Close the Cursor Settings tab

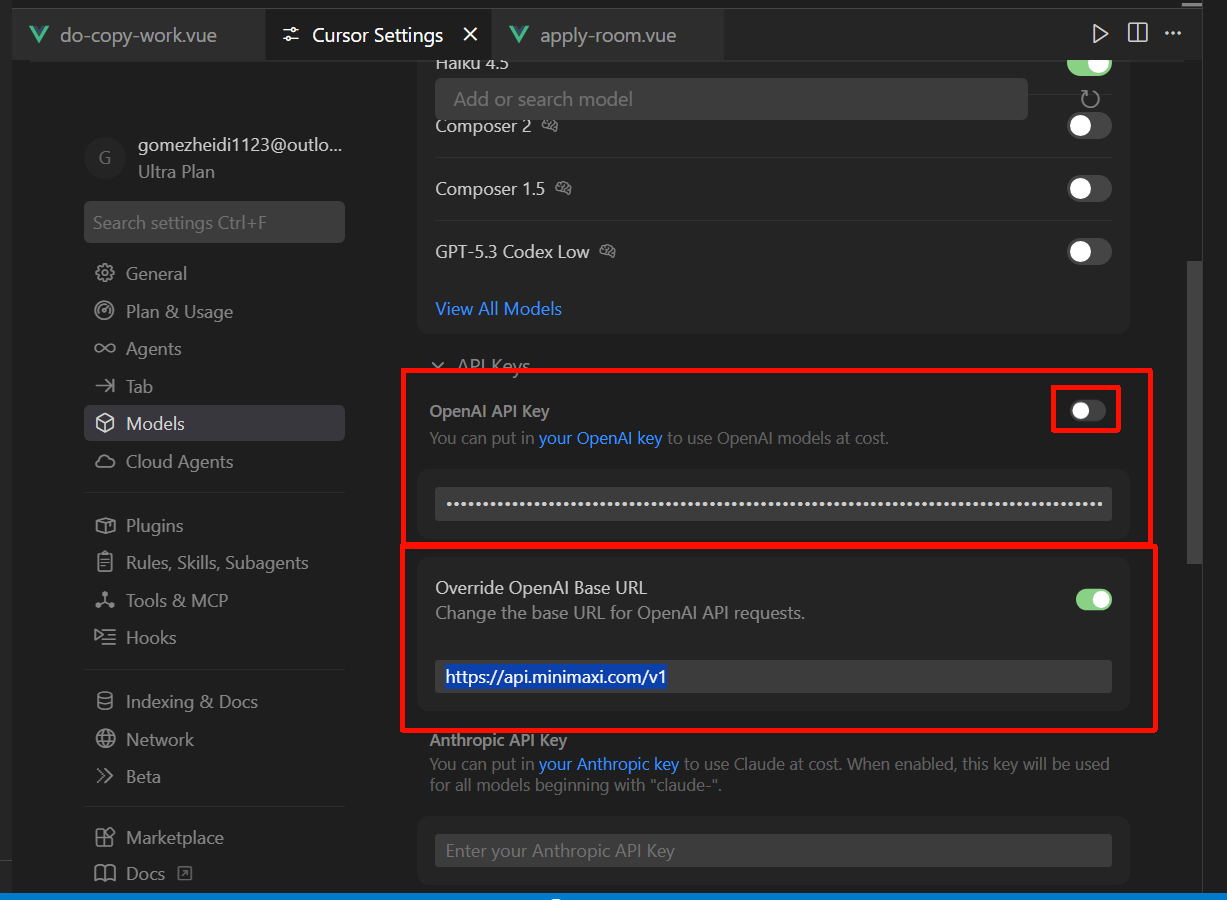point(470,35)
